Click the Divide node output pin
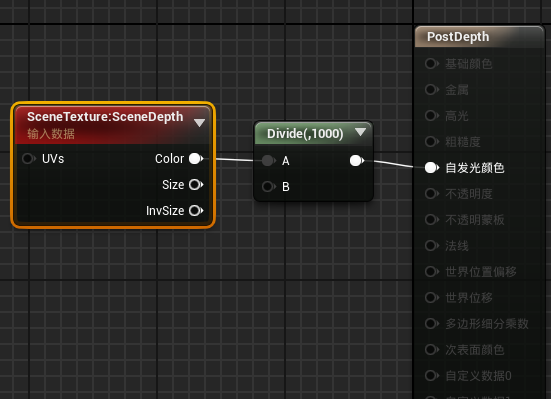Image resolution: width=551 pixels, height=399 pixels. coord(357,161)
